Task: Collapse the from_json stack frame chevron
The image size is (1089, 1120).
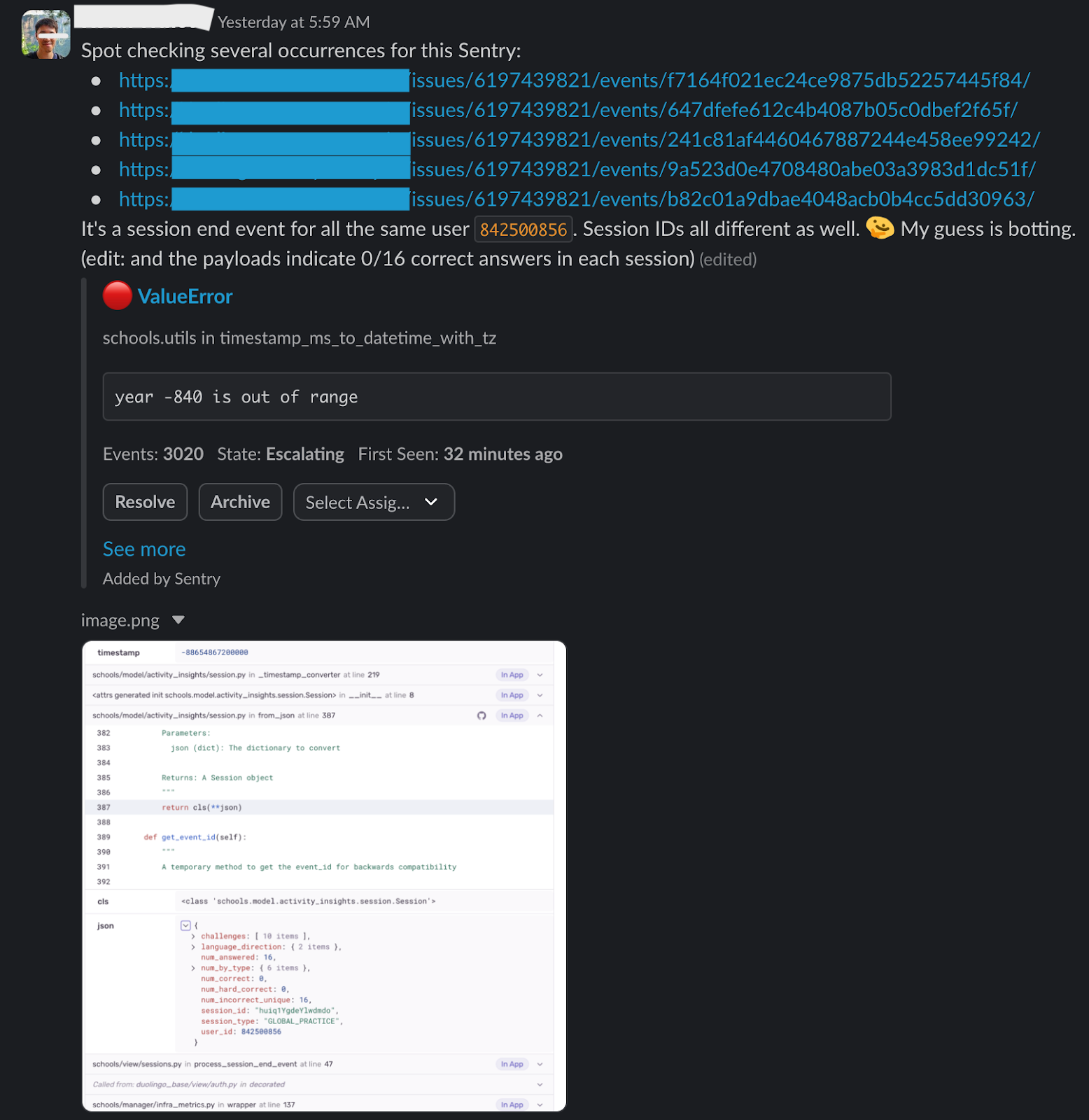Action: [540, 715]
